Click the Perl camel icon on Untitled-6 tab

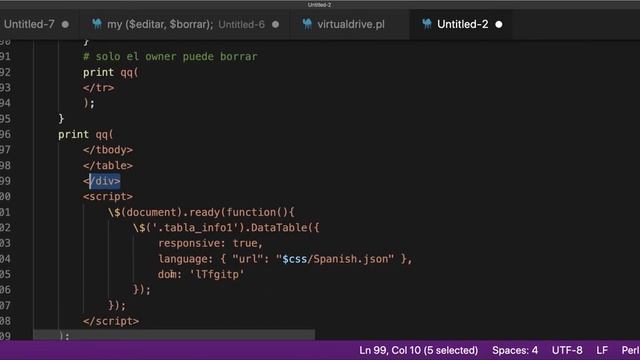click(x=97, y=24)
